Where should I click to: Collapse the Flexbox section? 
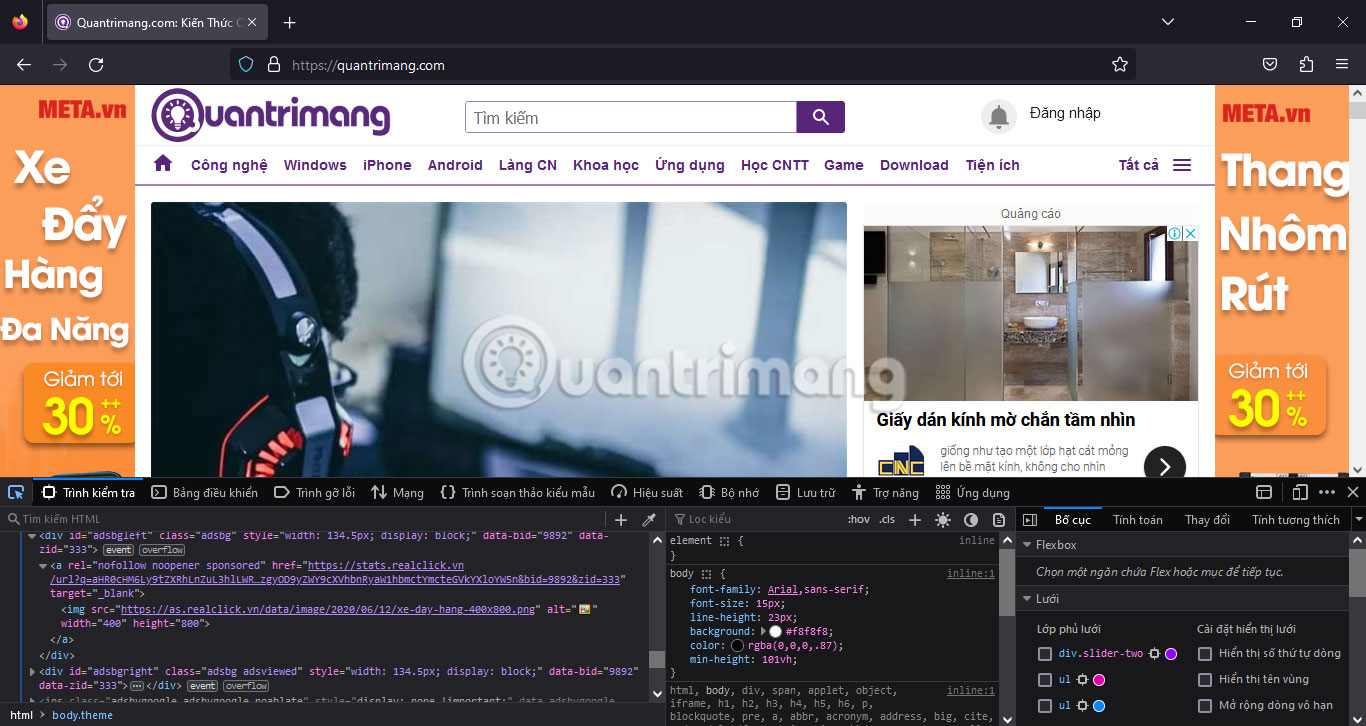[1027, 545]
